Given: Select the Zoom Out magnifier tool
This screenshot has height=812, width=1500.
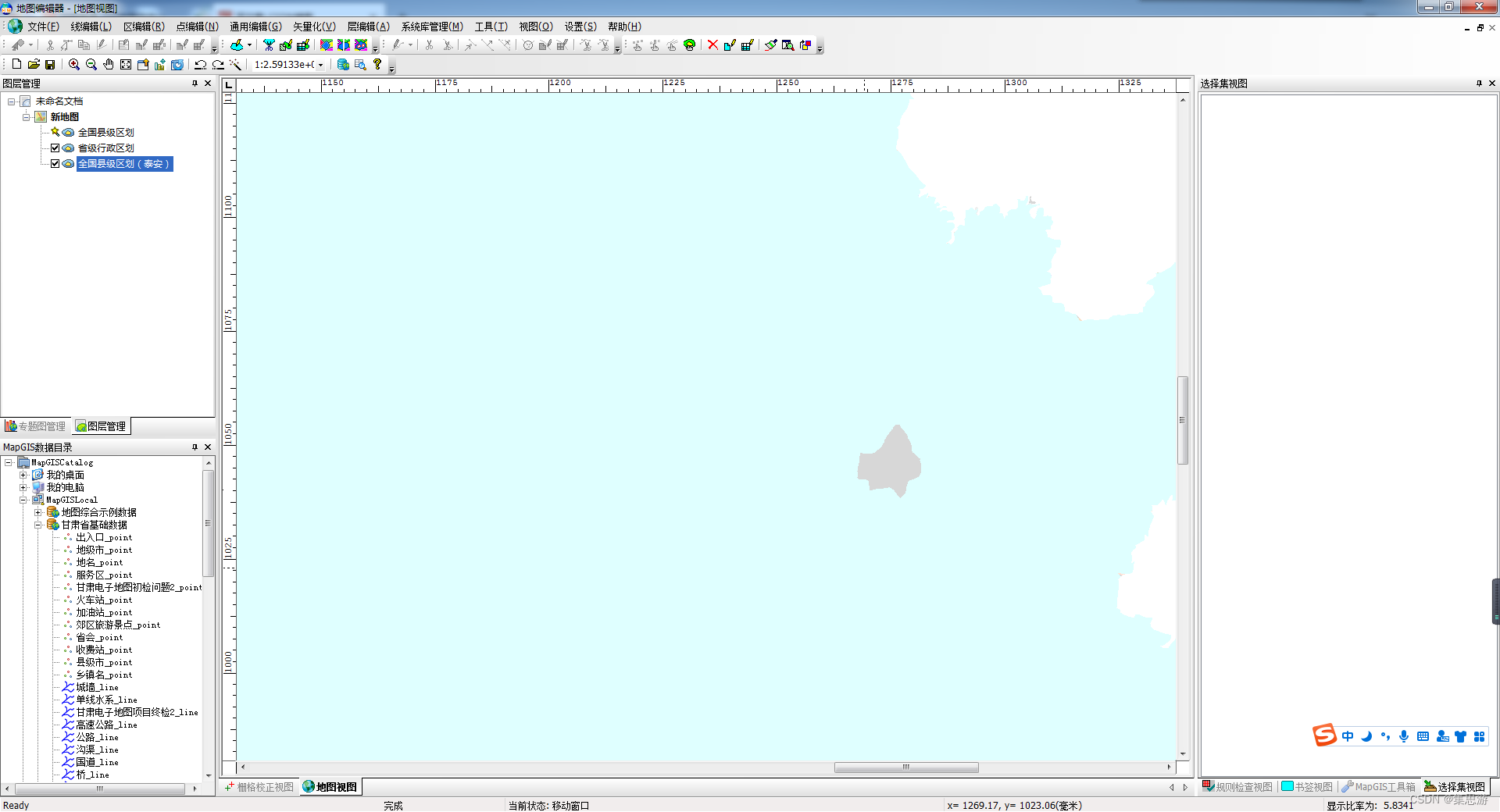Looking at the screenshot, I should (x=91, y=65).
